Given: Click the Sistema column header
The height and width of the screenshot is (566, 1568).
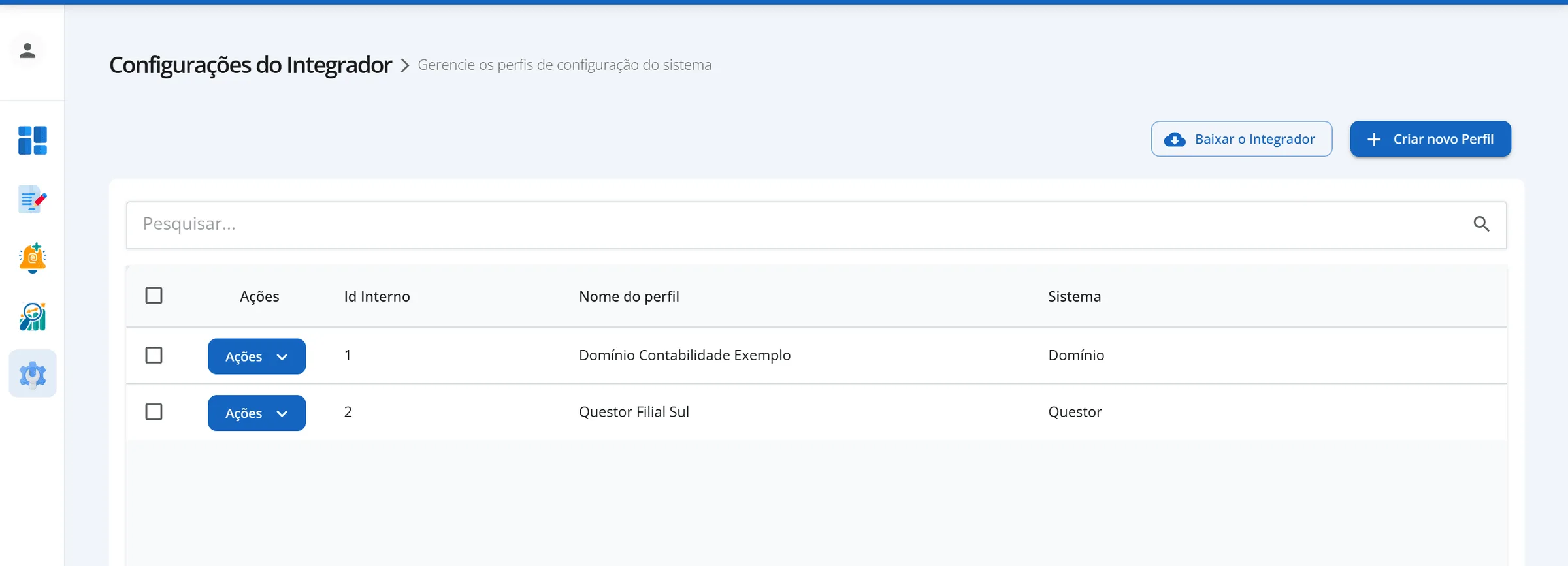Looking at the screenshot, I should [x=1075, y=296].
